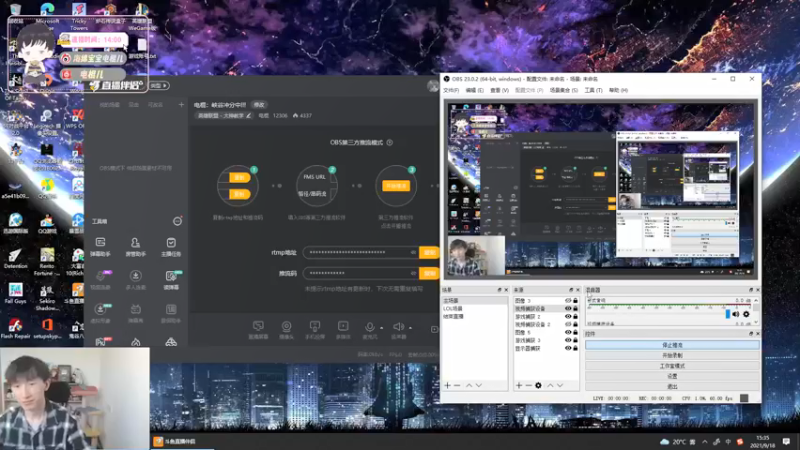Open the 查看(V) menu in OBS
Screen dimensions: 800x450
499,90
